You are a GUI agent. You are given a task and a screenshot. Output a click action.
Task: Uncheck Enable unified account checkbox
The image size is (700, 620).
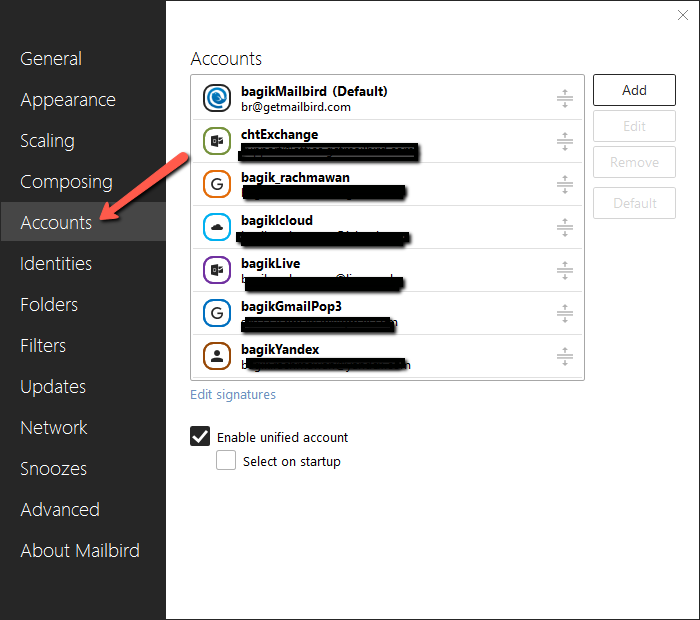(200, 436)
